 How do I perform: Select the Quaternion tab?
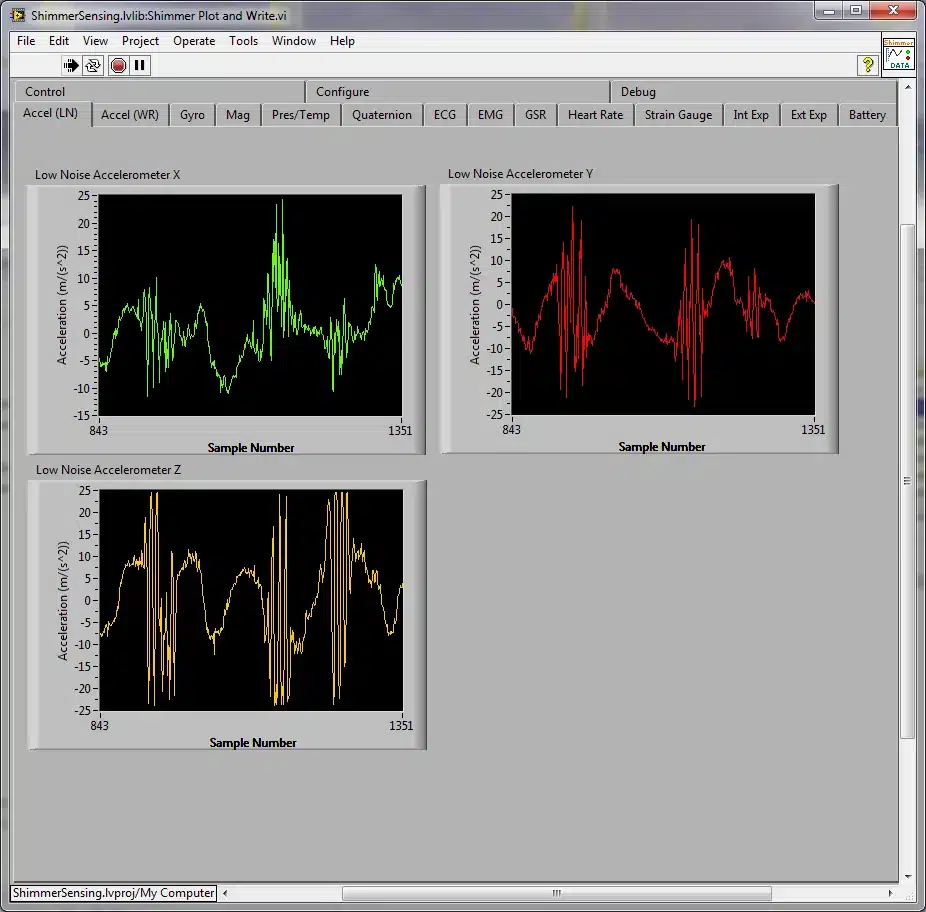click(382, 115)
